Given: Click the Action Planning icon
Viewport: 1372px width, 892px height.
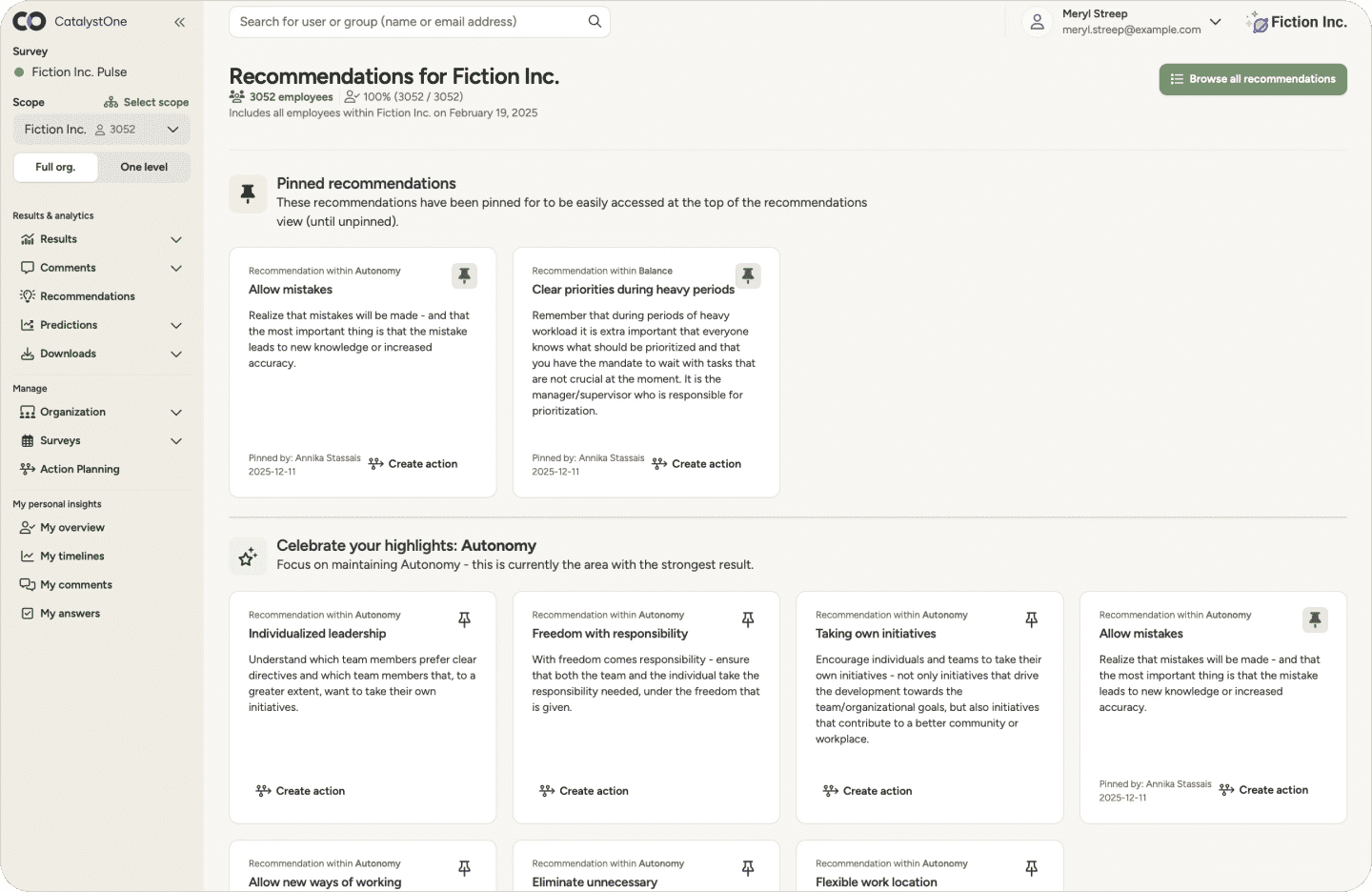Looking at the screenshot, I should 28,469.
